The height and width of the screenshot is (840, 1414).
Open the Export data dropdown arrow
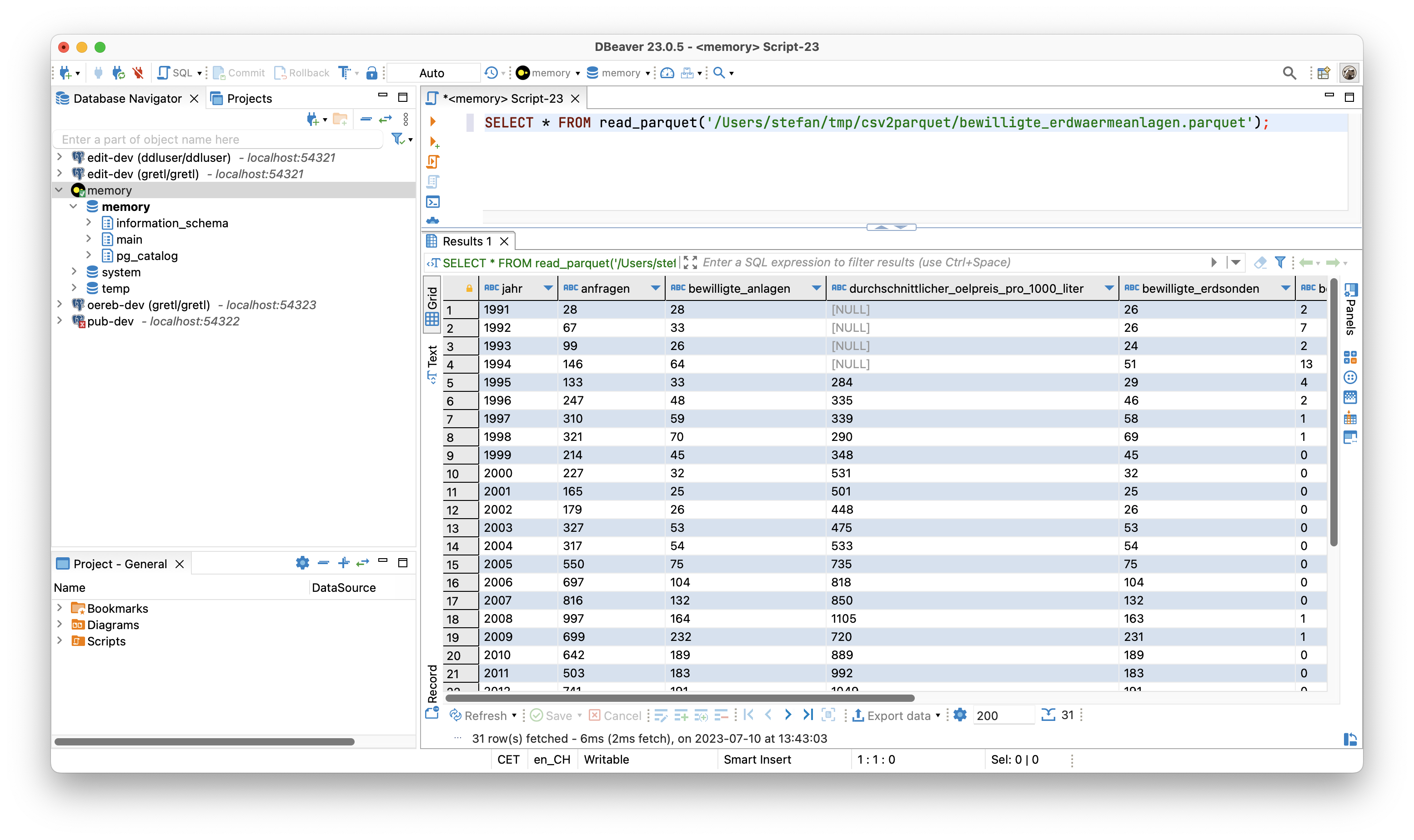click(938, 715)
